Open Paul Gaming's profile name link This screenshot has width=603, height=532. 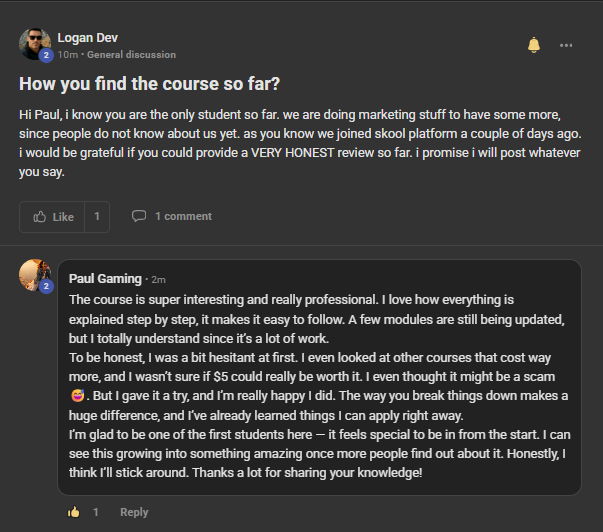pyautogui.click(x=105, y=279)
